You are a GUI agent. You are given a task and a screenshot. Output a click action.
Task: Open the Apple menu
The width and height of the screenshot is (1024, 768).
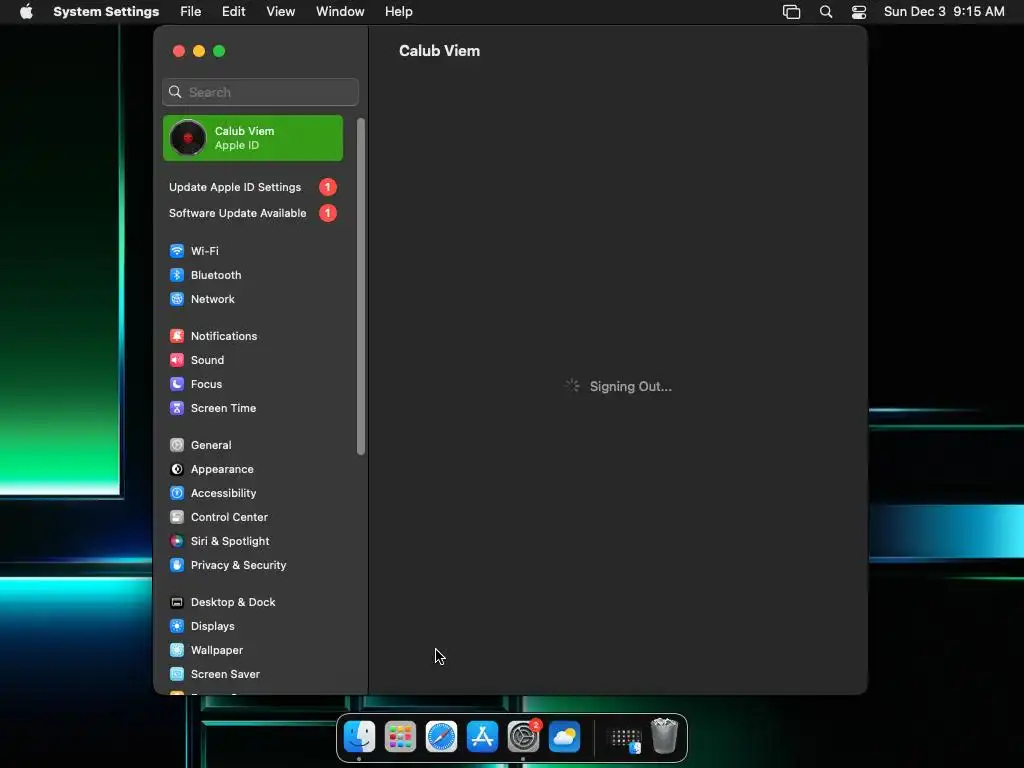26,11
